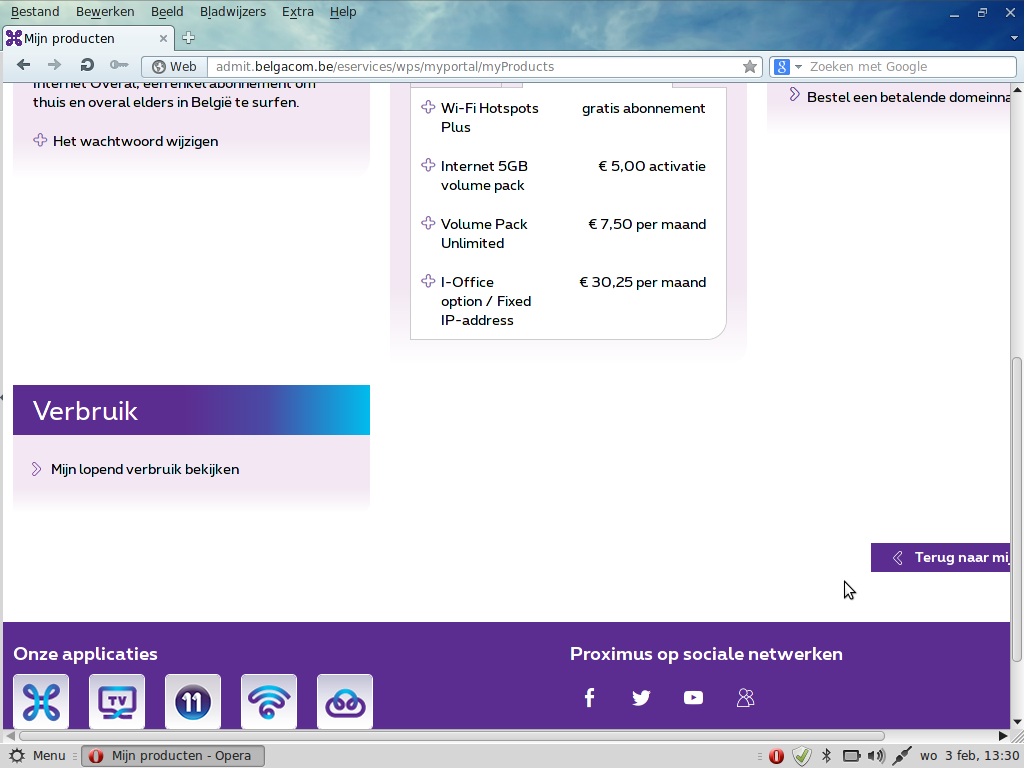The width and height of the screenshot is (1024, 768).
Task: Click 'Mijn lopend verbruik bekijken' link
Action: coord(145,469)
